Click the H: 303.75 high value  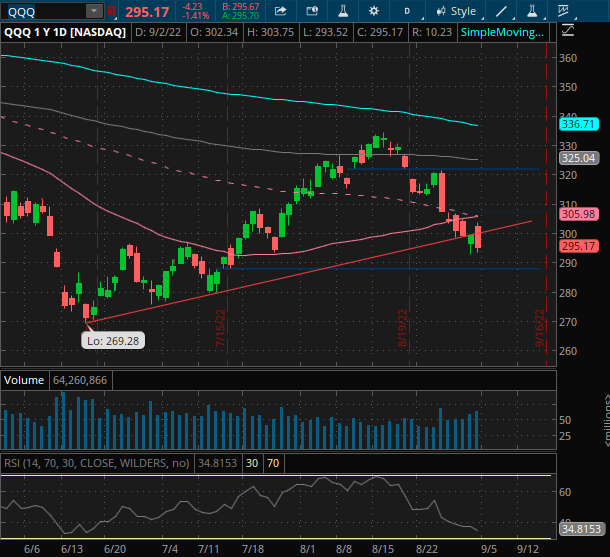[x=270, y=32]
